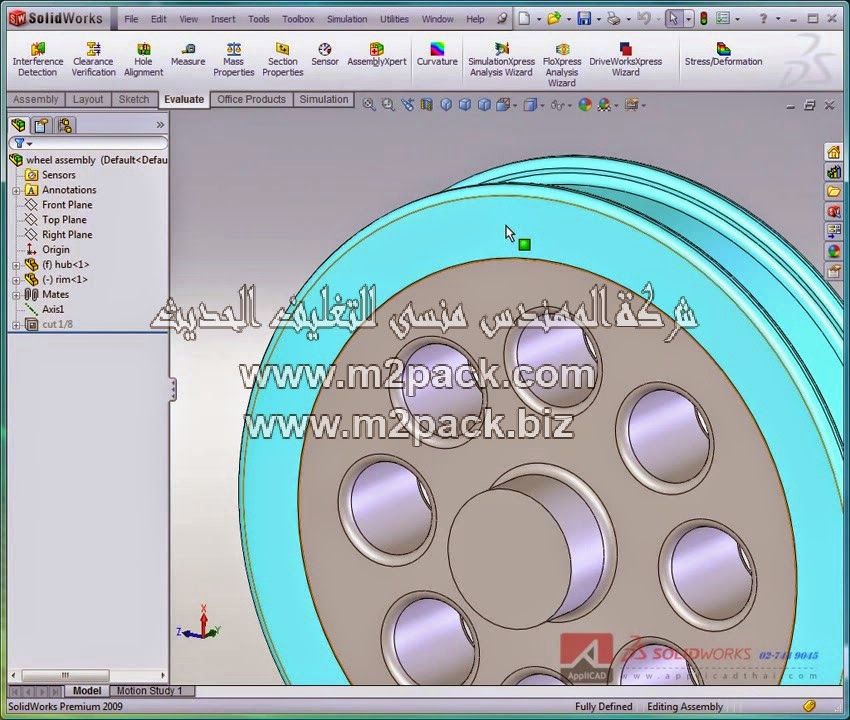Switch to the Assembly tab

(x=35, y=99)
